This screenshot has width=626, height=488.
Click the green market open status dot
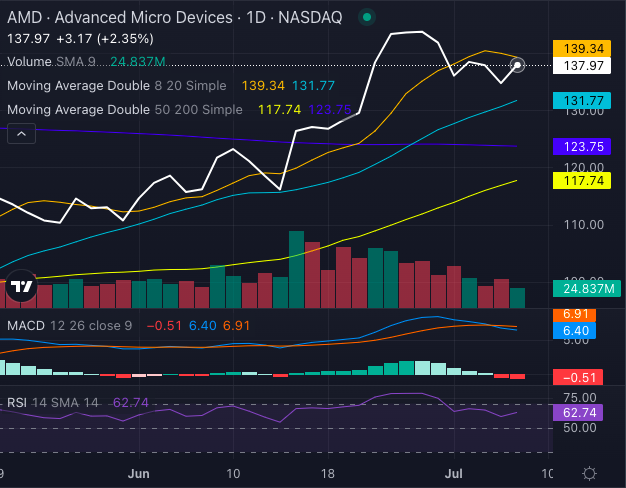point(367,17)
